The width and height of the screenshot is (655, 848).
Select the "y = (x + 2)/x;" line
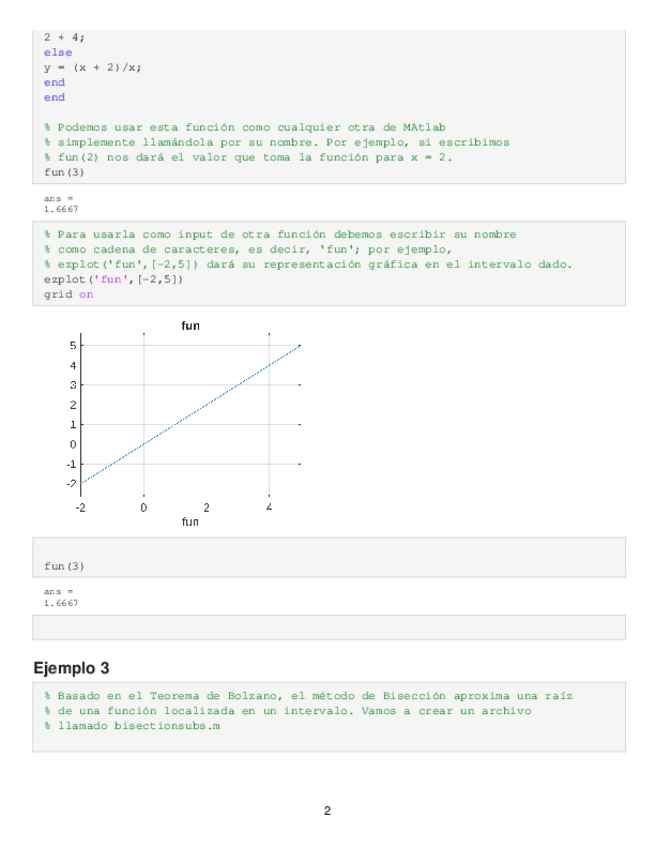[93, 67]
